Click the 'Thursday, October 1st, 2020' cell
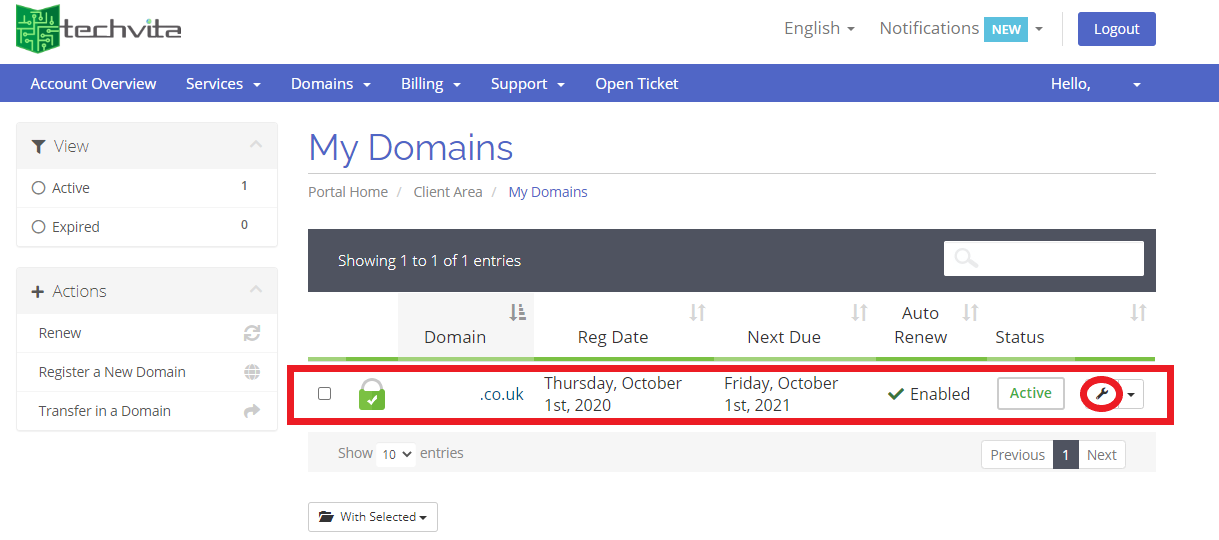Screen dimensions: 1219x540 coord(613,394)
